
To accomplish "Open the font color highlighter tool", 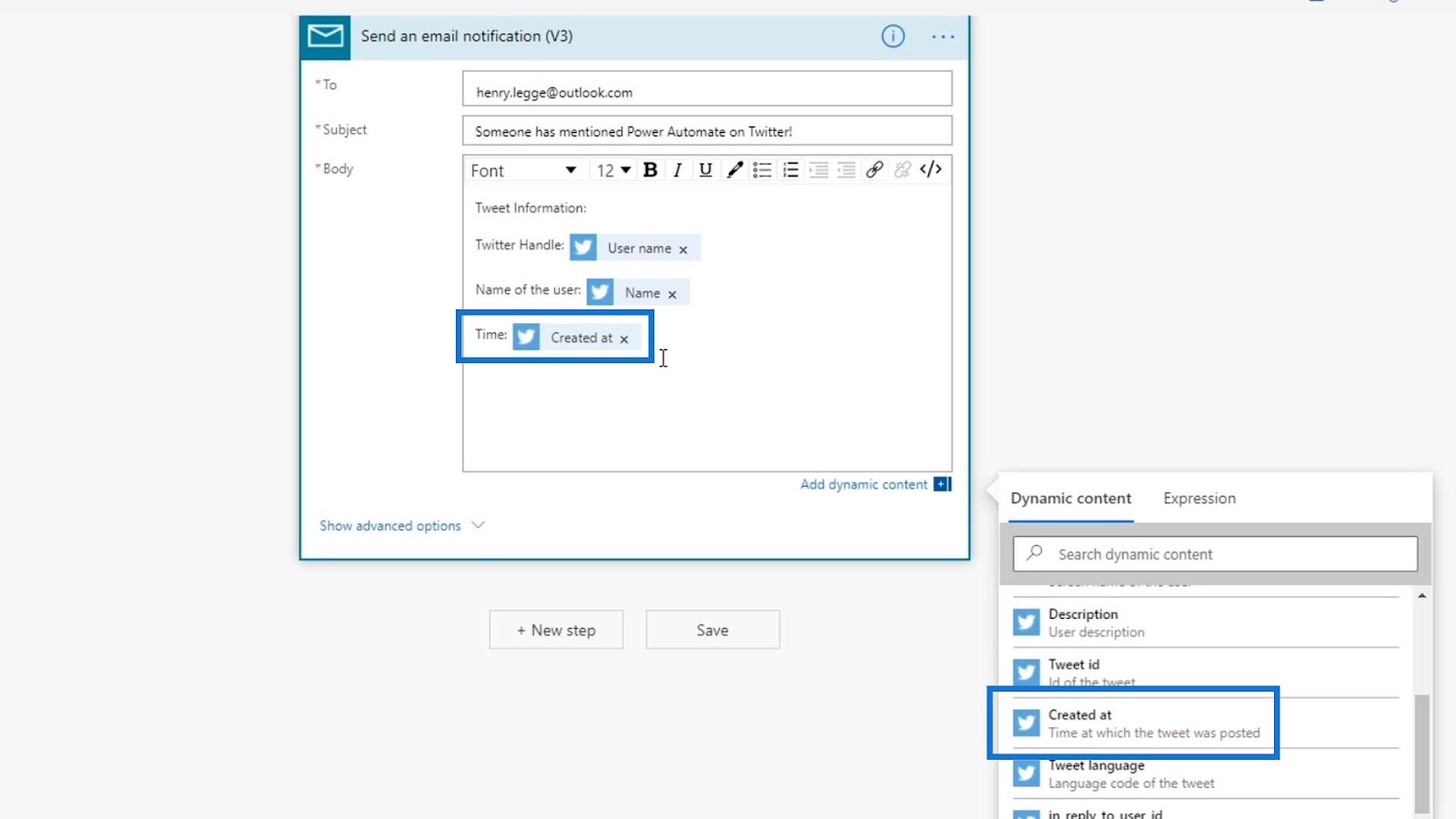I will [x=734, y=170].
